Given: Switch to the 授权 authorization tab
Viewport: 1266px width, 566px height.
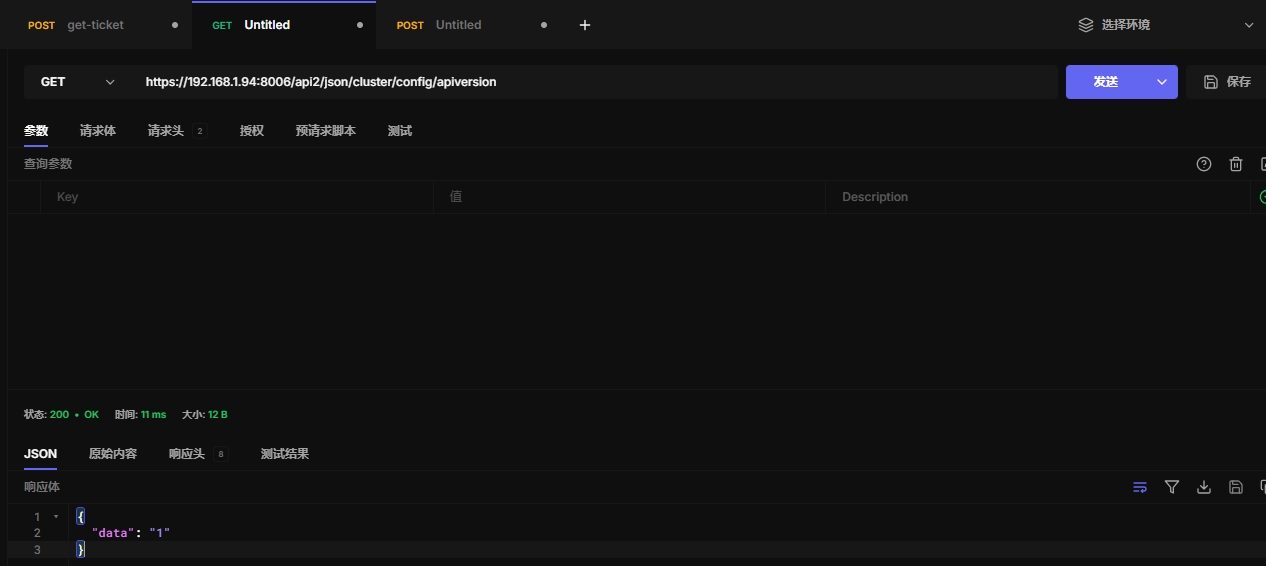Looking at the screenshot, I should pos(252,131).
